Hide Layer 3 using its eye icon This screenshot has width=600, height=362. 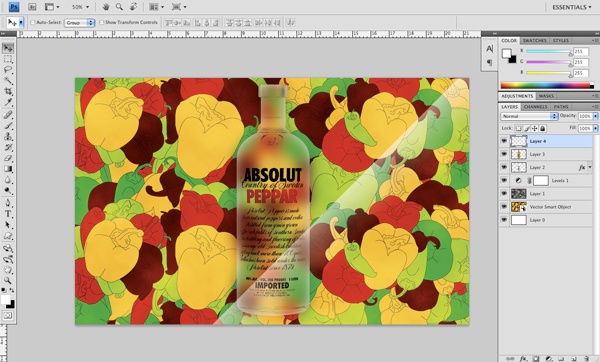coord(504,154)
